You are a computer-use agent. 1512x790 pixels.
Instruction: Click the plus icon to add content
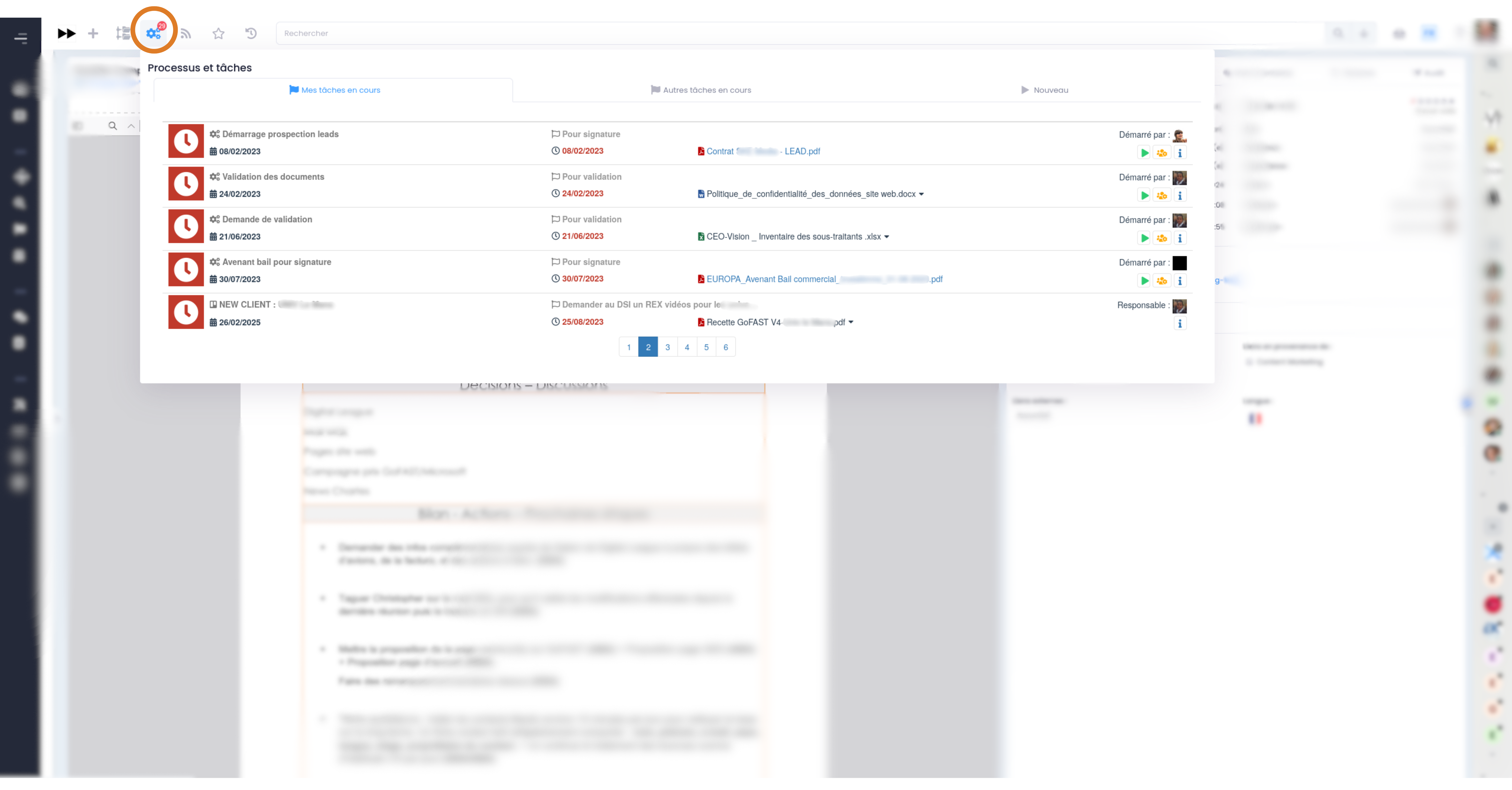[x=93, y=33]
